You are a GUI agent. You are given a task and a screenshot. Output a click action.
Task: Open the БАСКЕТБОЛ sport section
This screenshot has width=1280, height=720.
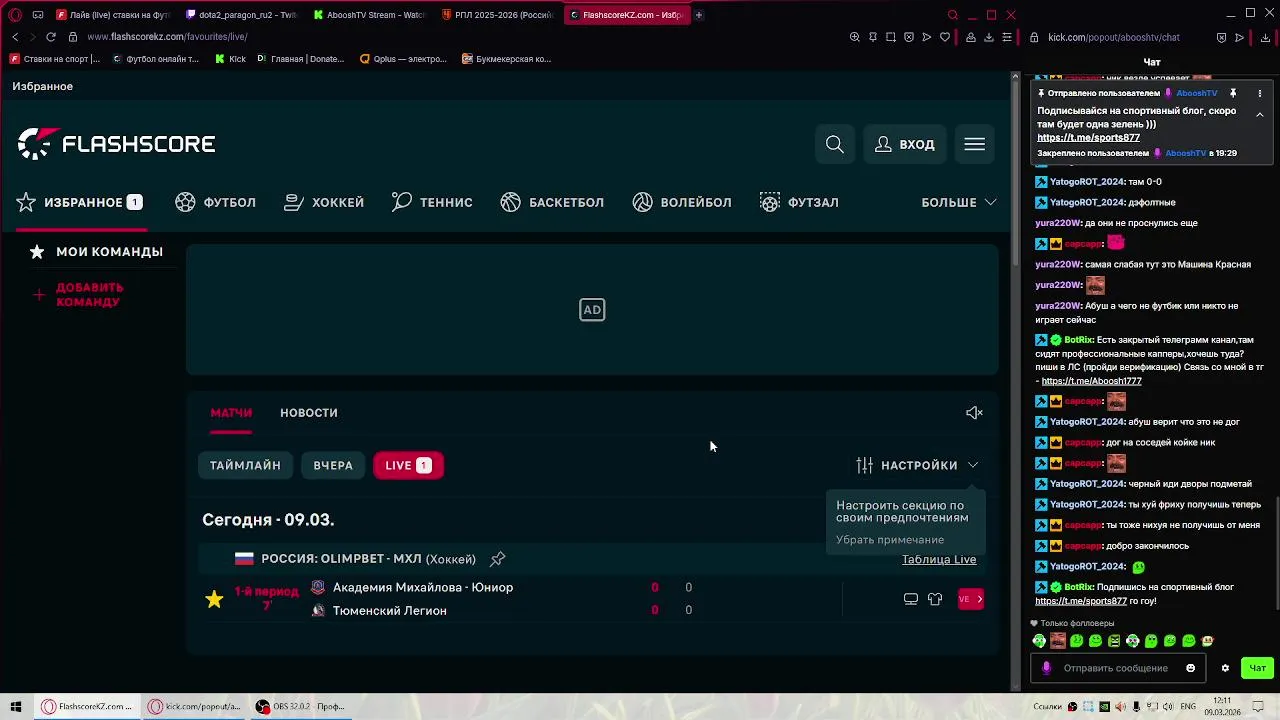point(552,202)
